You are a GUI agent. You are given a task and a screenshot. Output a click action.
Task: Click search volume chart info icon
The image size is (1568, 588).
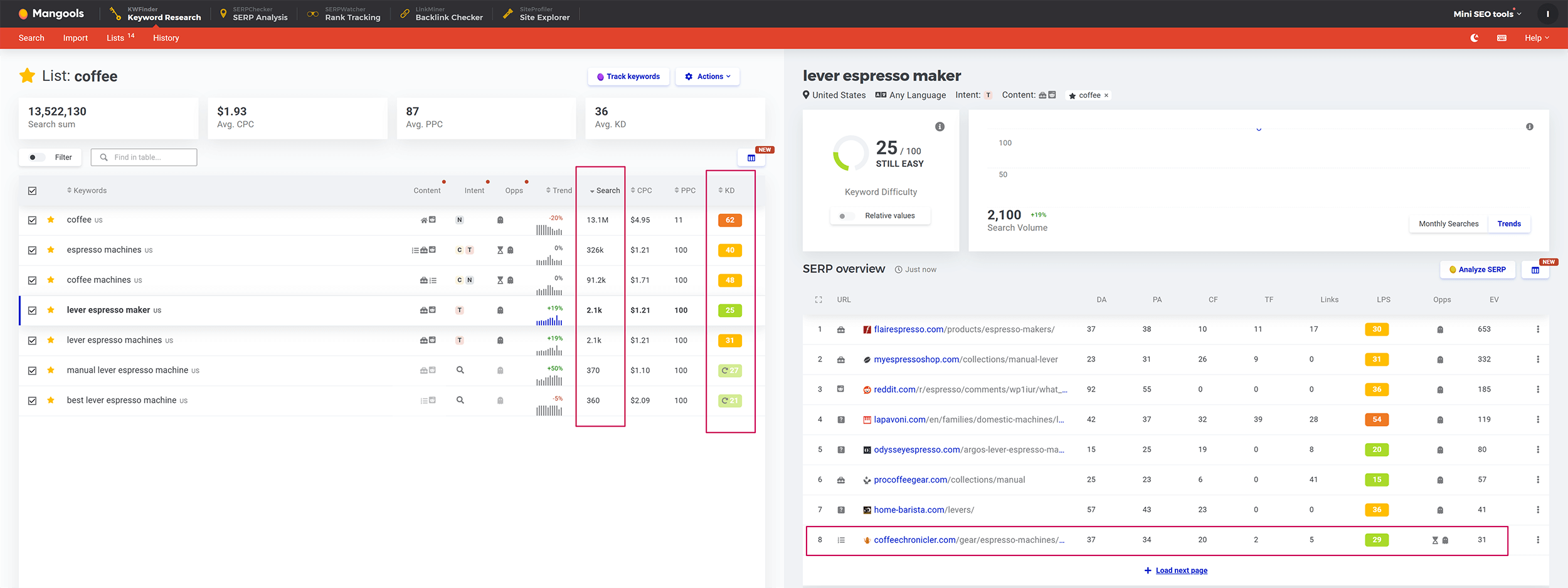click(x=1530, y=127)
